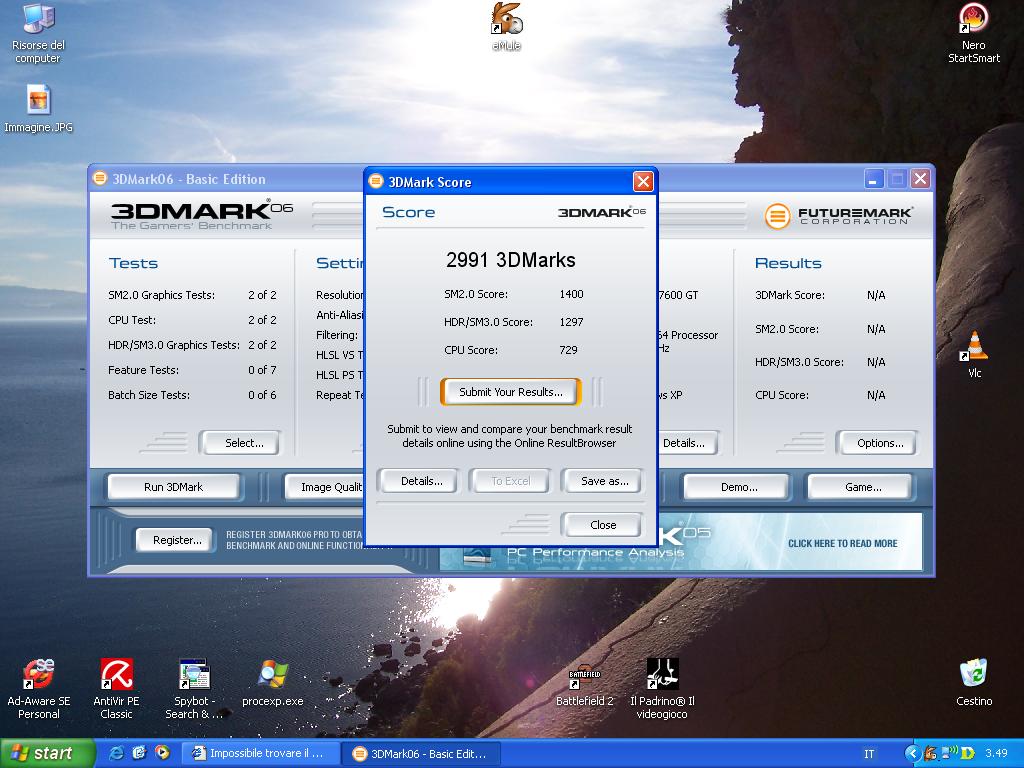Open the Spybot Search & Destroy shortcut

pyautogui.click(x=194, y=688)
